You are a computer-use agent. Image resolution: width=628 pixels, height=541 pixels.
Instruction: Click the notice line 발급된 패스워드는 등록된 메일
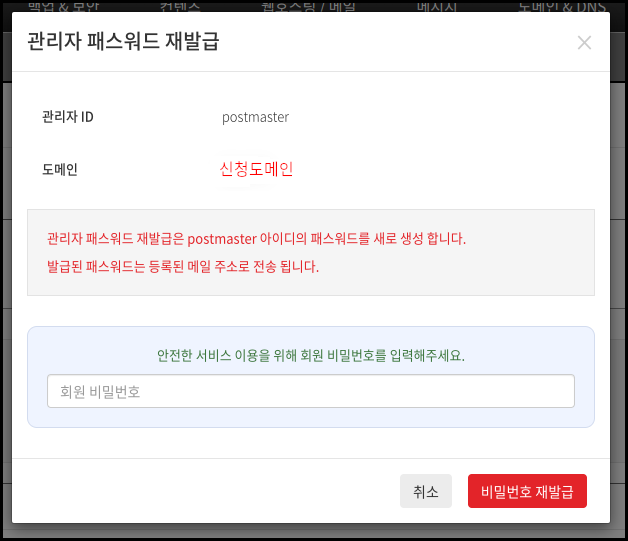pyautogui.click(x=183, y=266)
